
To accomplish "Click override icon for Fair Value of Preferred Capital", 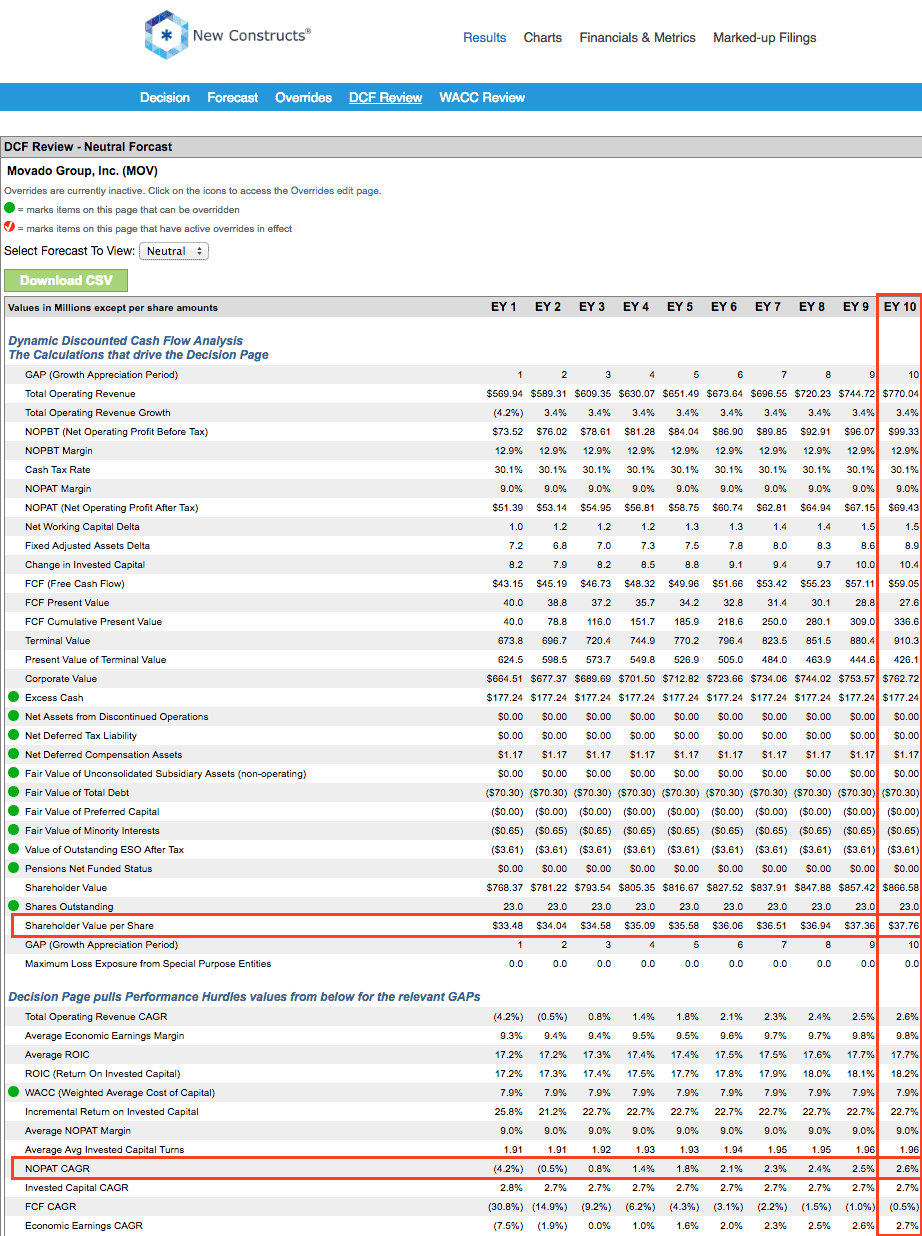I will tap(13, 811).
